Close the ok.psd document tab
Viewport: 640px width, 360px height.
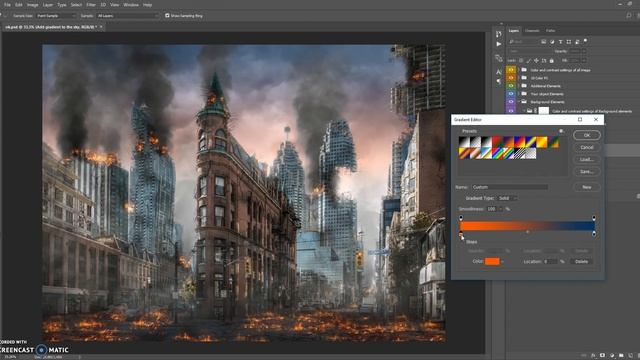[101, 27]
